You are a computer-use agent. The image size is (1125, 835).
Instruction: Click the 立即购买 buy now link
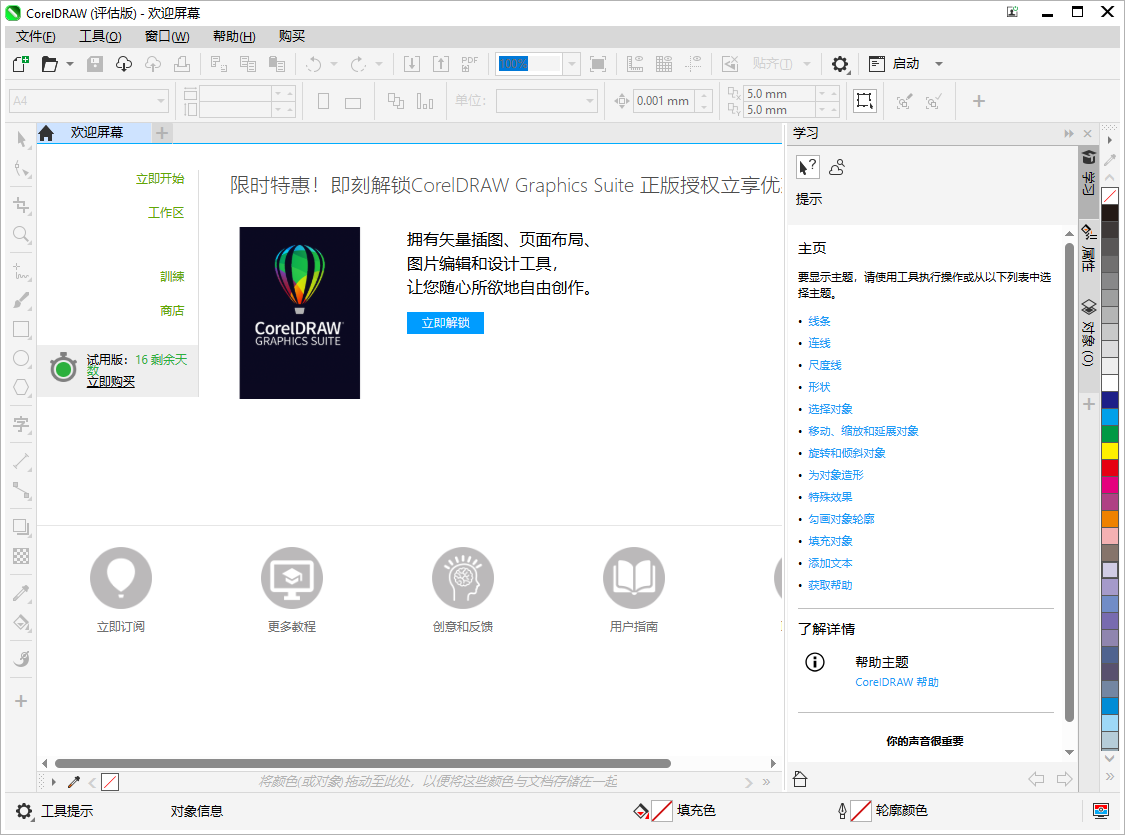110,382
